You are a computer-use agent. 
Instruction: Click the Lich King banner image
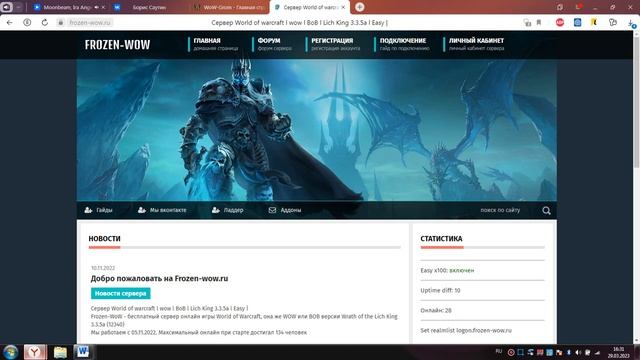[x=317, y=130]
